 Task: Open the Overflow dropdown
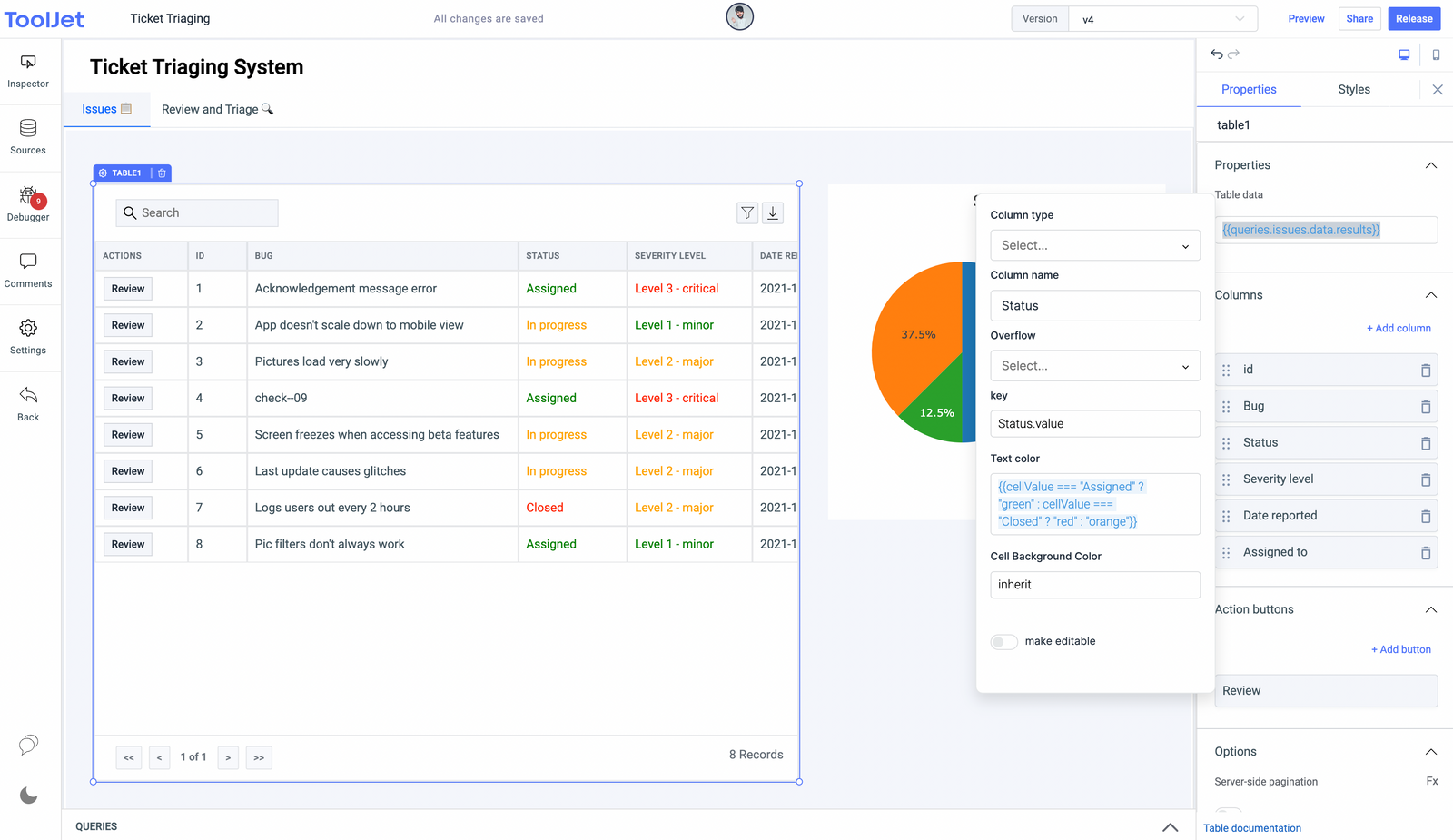click(1095, 366)
